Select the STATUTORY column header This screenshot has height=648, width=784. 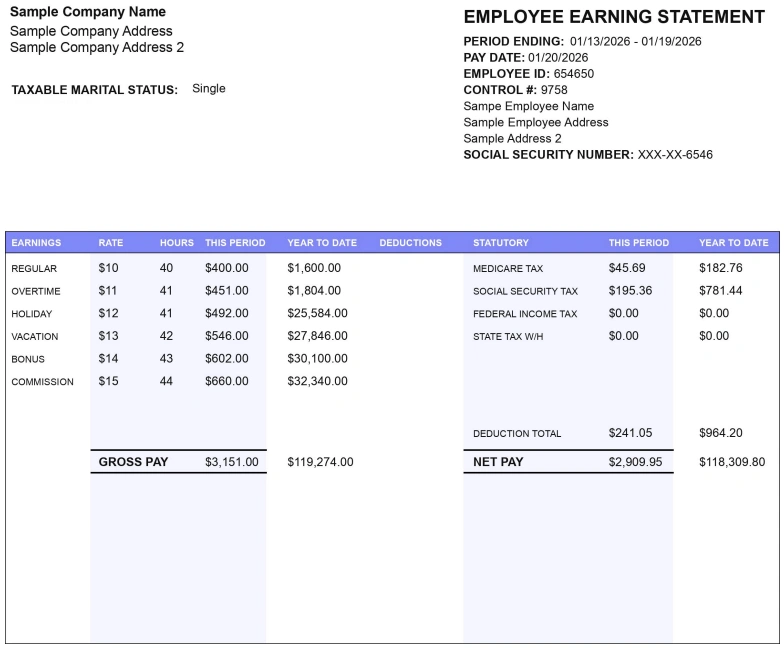[501, 243]
